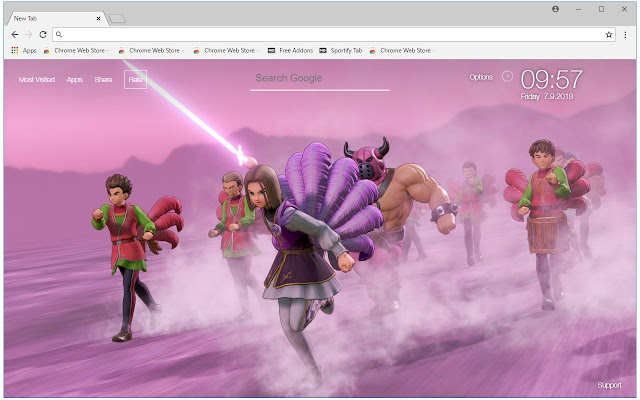Open the last Chrome Web Store bookmark
Image resolution: width=640 pixels, height=400 pixels.
click(x=402, y=50)
